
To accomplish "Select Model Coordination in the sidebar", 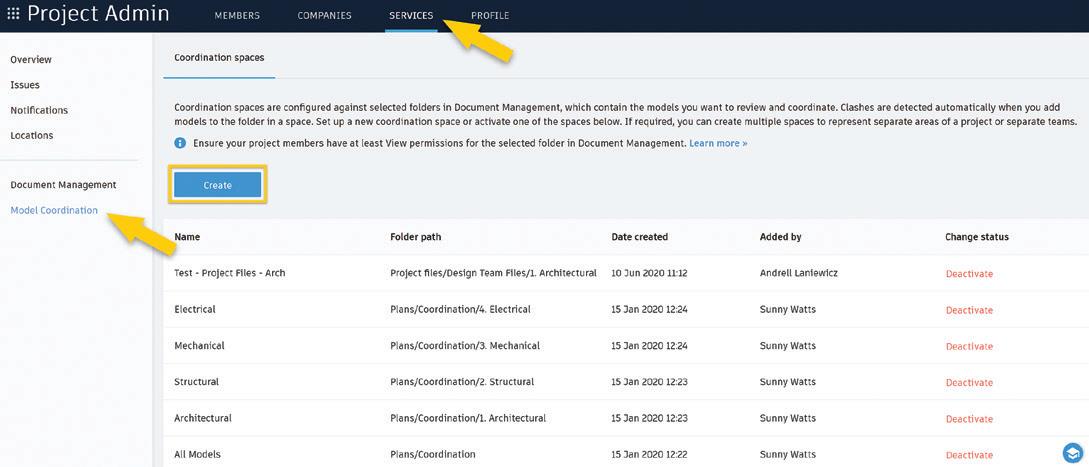I will point(54,210).
